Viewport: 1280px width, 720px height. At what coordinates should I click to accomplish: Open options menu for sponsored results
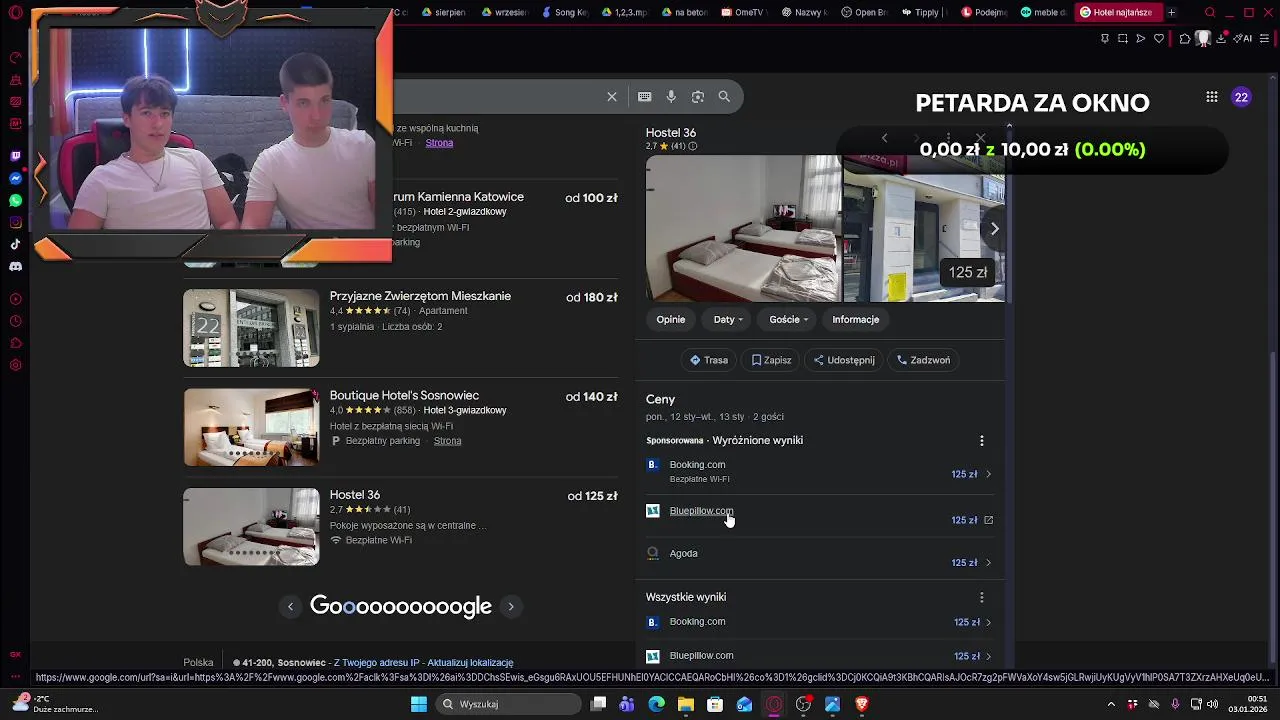coord(981,441)
